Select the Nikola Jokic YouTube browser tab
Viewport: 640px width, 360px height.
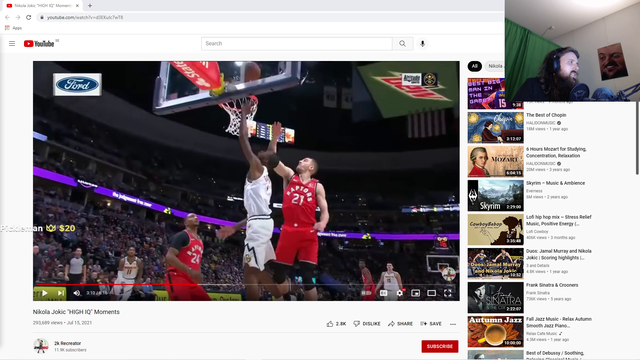pos(41,6)
